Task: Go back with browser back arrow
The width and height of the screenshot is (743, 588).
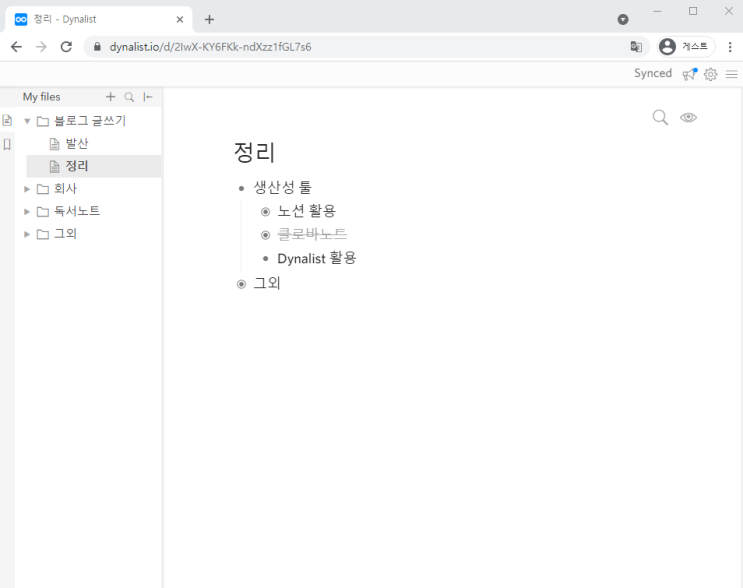Action: click(17, 46)
